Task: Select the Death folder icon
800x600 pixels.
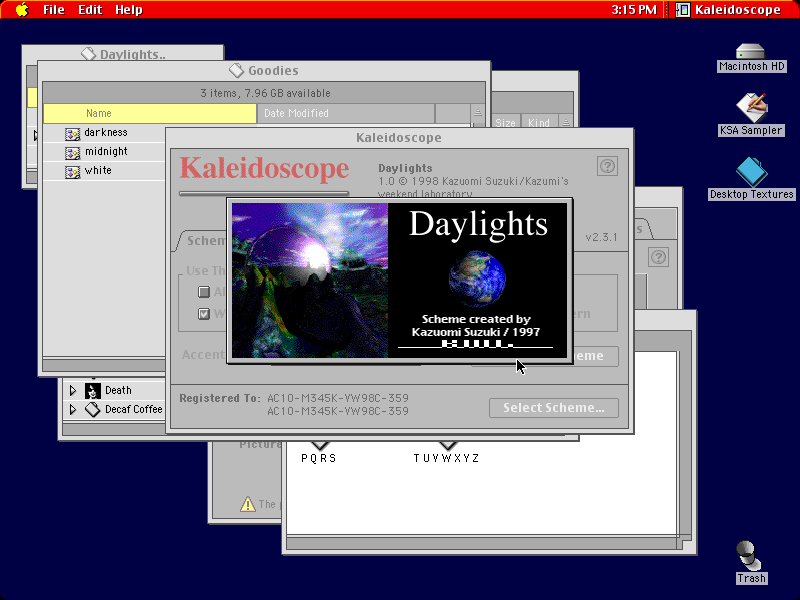Action: point(92,391)
